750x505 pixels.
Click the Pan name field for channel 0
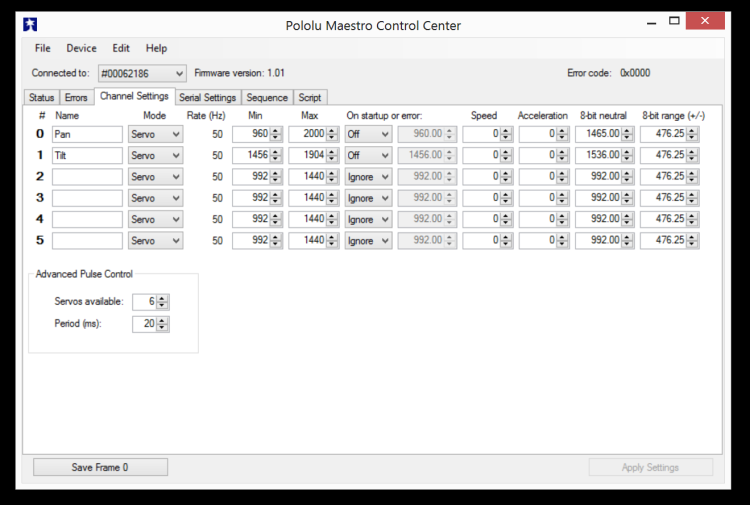tap(87, 134)
